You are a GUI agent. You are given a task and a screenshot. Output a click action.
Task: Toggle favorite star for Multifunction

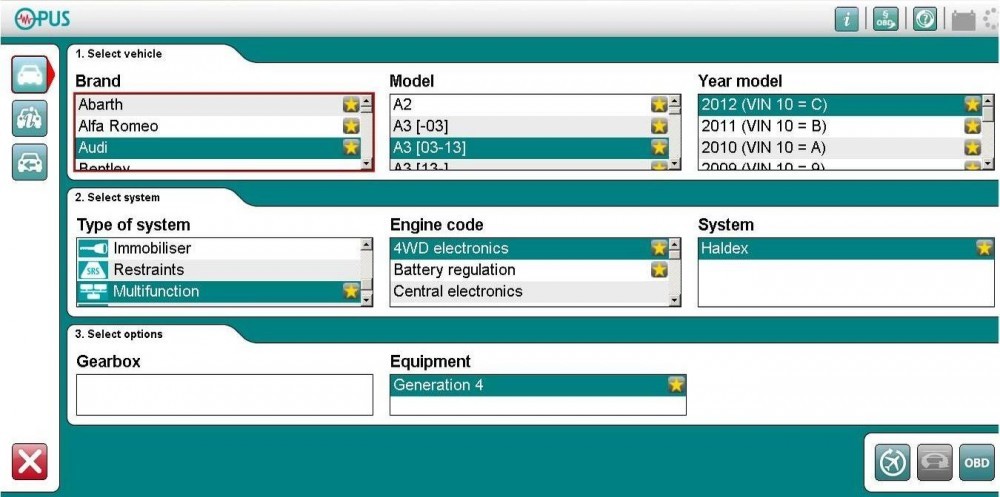pyautogui.click(x=351, y=292)
